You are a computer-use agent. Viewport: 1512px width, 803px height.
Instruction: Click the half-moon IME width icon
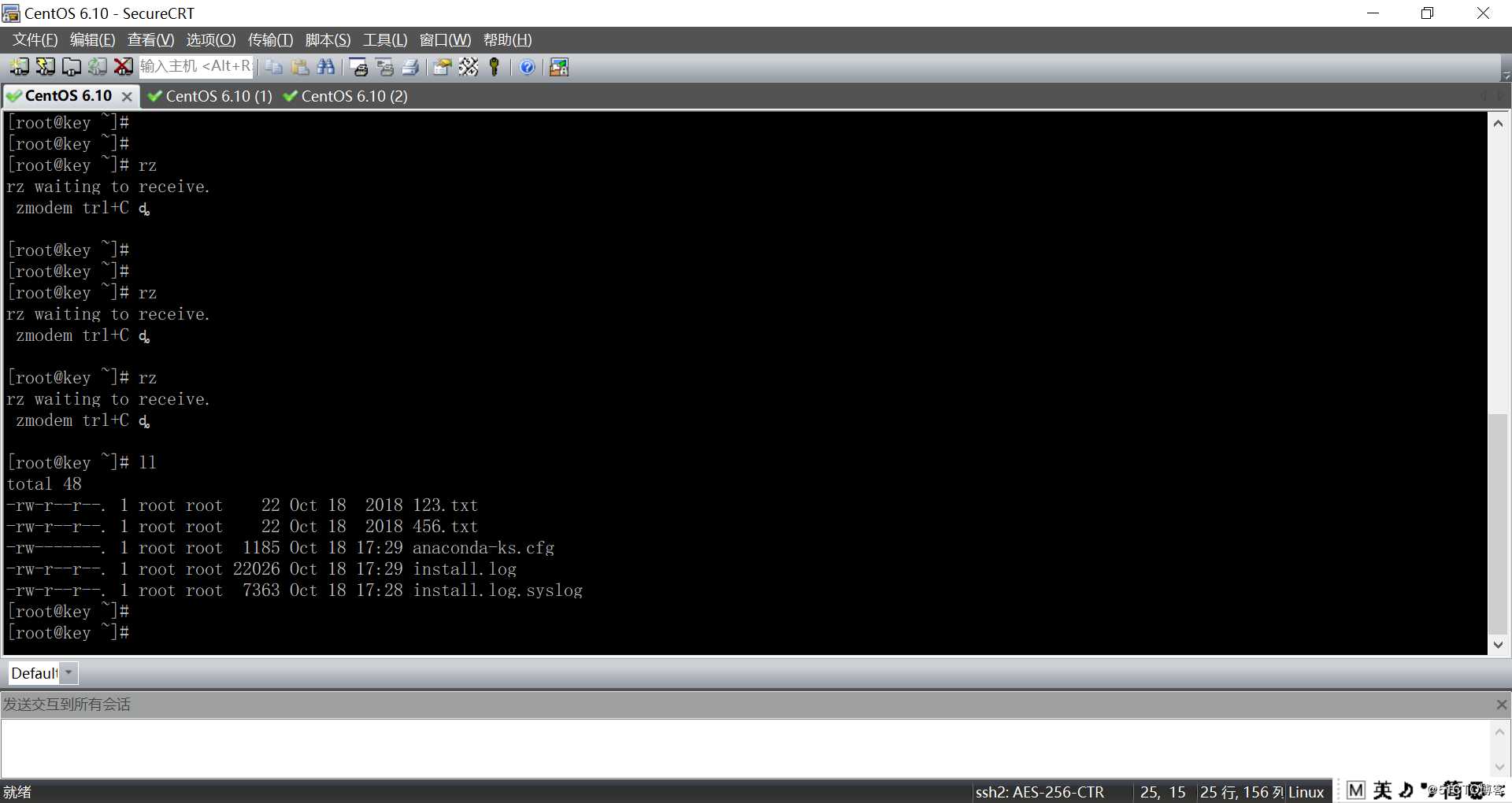coord(1406,790)
